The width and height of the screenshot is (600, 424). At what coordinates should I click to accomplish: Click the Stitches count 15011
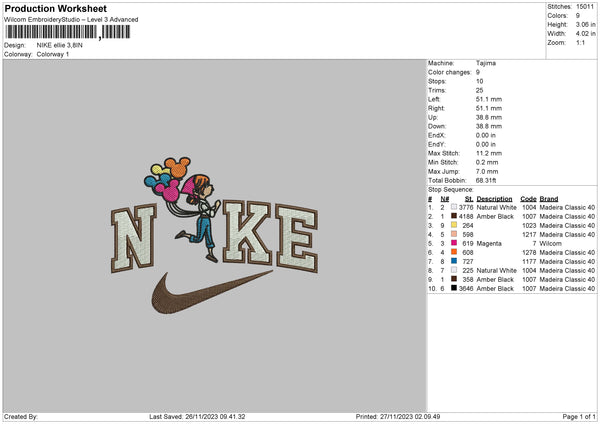585,7
